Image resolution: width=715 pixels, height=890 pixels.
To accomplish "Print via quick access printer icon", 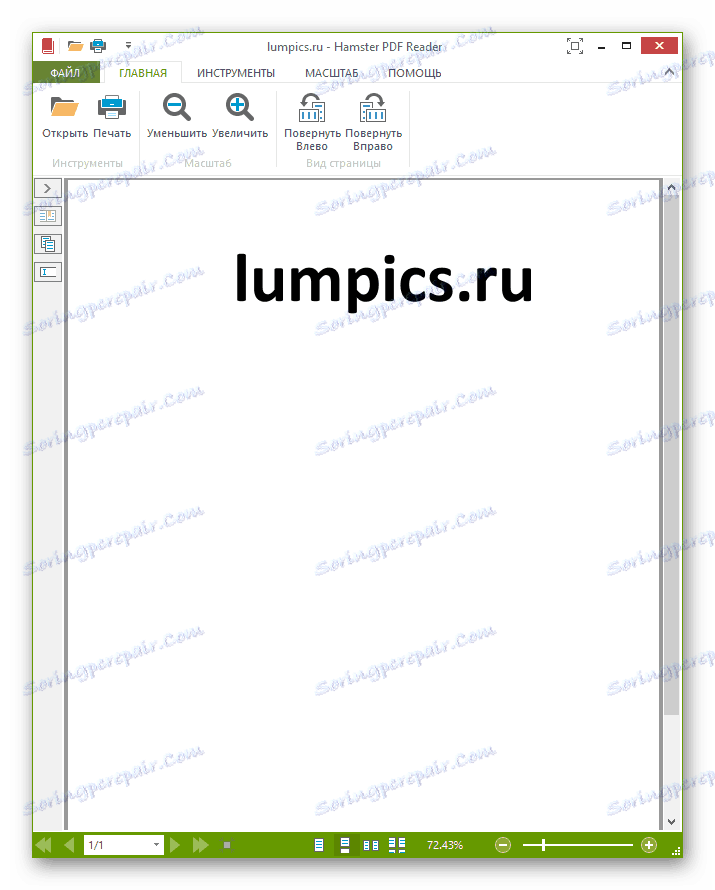I will pos(98,45).
